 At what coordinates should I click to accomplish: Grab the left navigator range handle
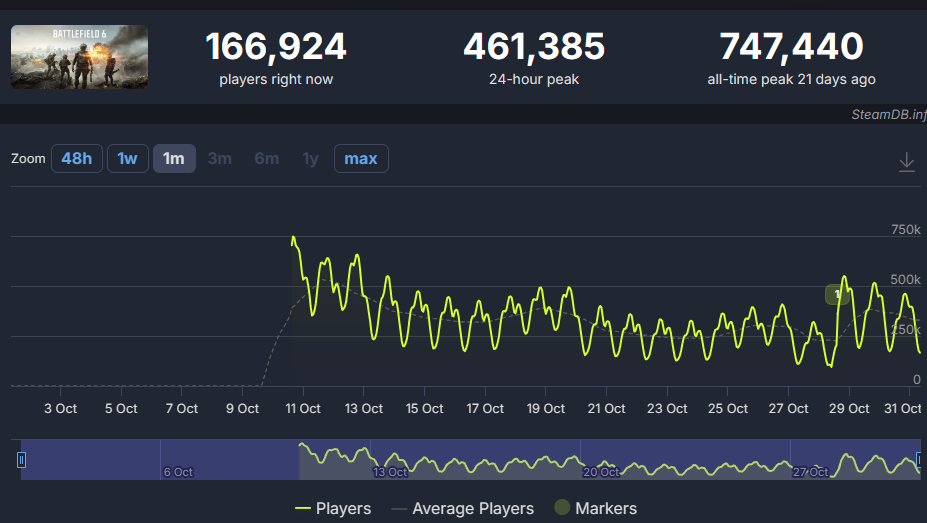coord(21,460)
